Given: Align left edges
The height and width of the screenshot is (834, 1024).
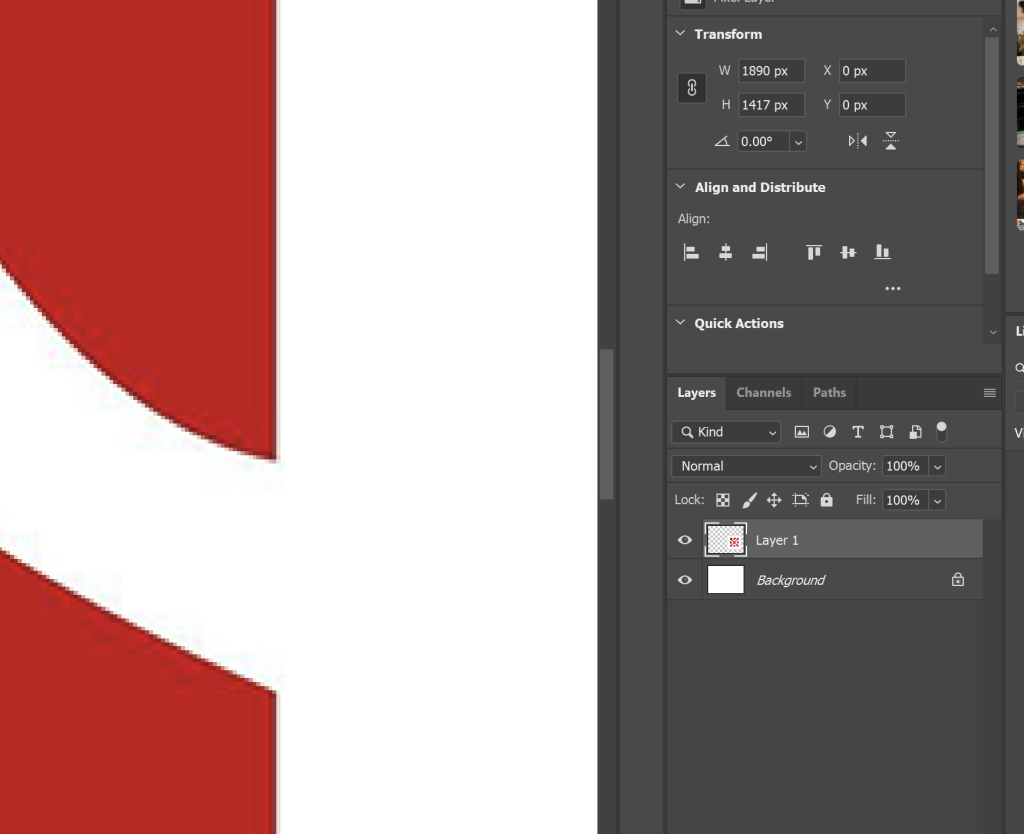Looking at the screenshot, I should [691, 252].
